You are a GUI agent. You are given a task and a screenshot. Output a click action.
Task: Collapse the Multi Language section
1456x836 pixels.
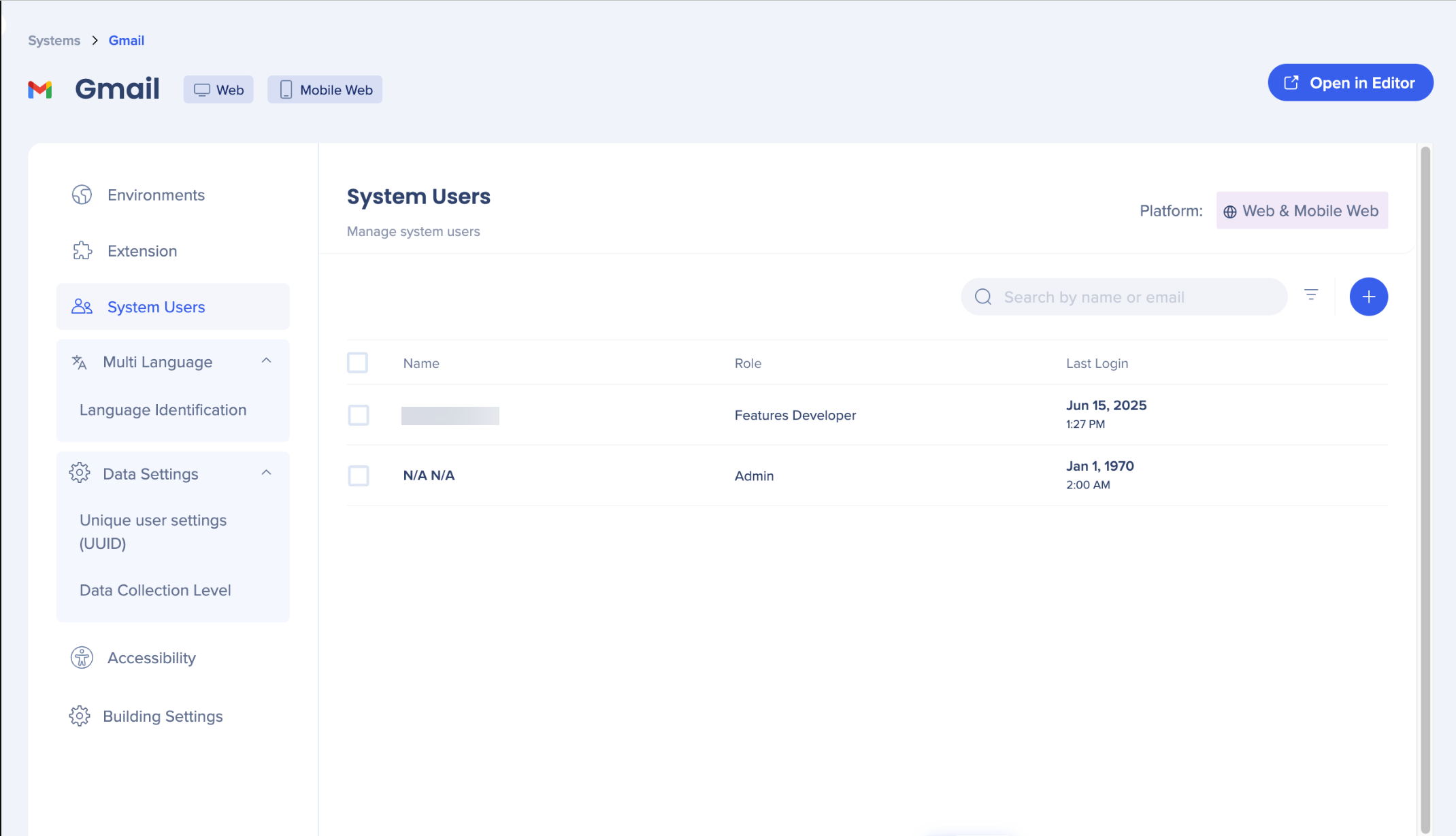[x=267, y=361]
